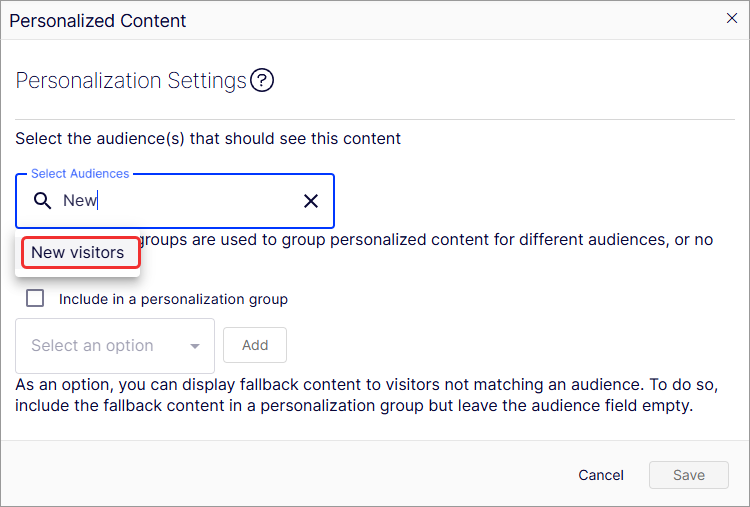
Task: Click the 'Select Audiences' field label
Action: 80,174
